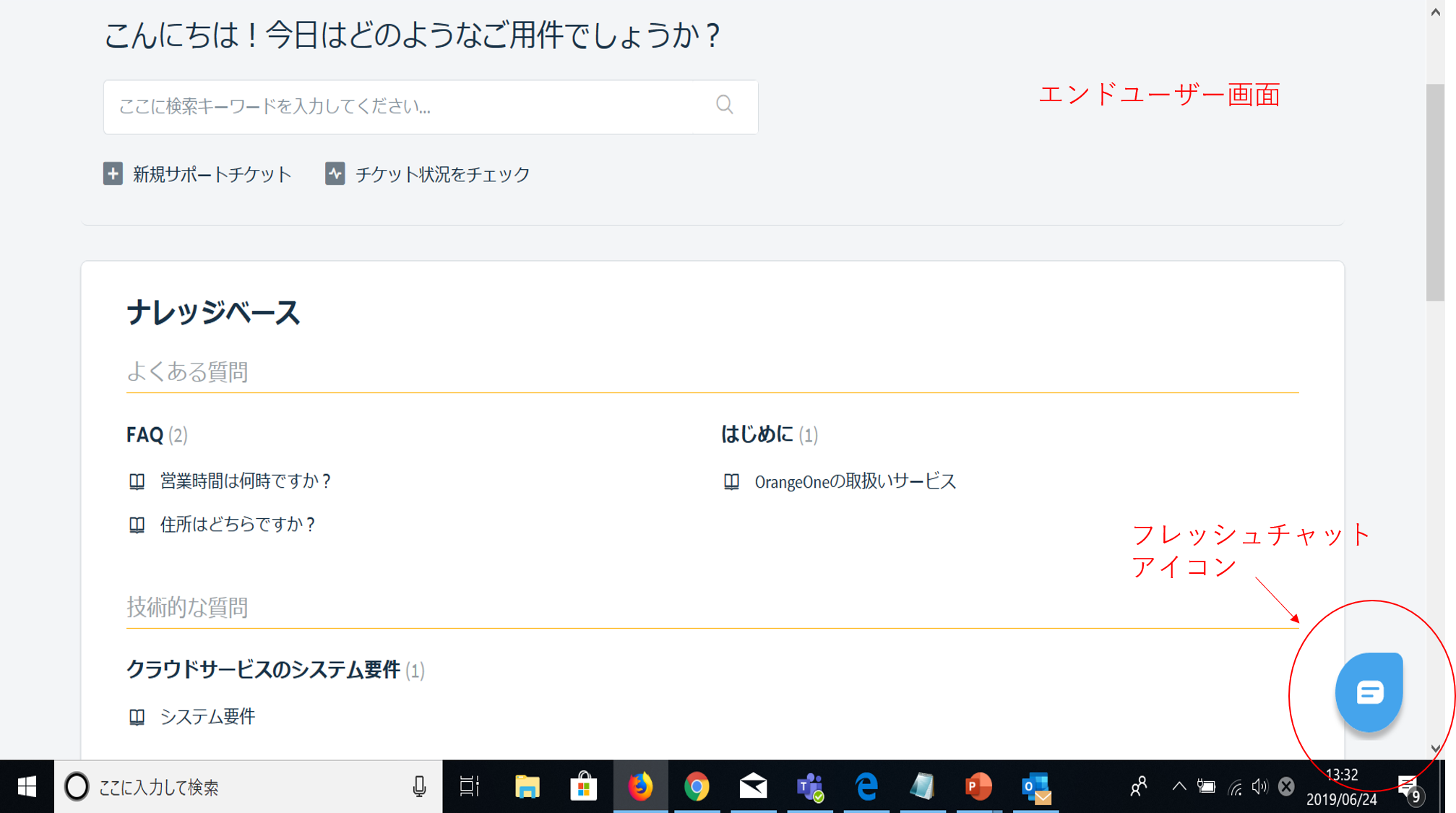Click the ticket status check icon

pyautogui.click(x=336, y=174)
